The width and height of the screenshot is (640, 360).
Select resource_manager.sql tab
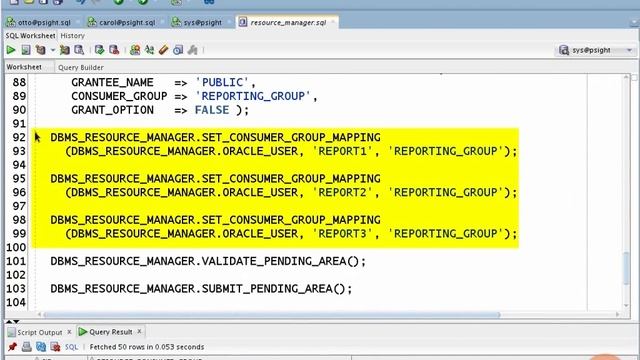click(x=288, y=22)
